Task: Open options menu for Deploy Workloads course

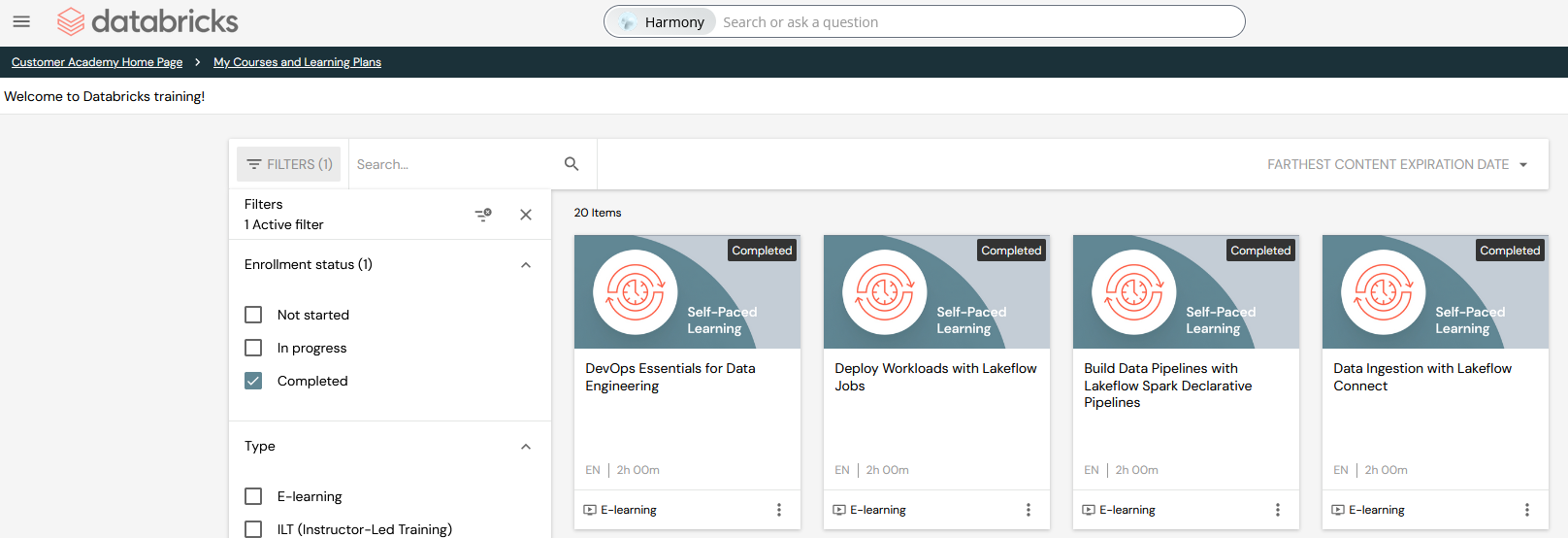Action: click(1029, 510)
